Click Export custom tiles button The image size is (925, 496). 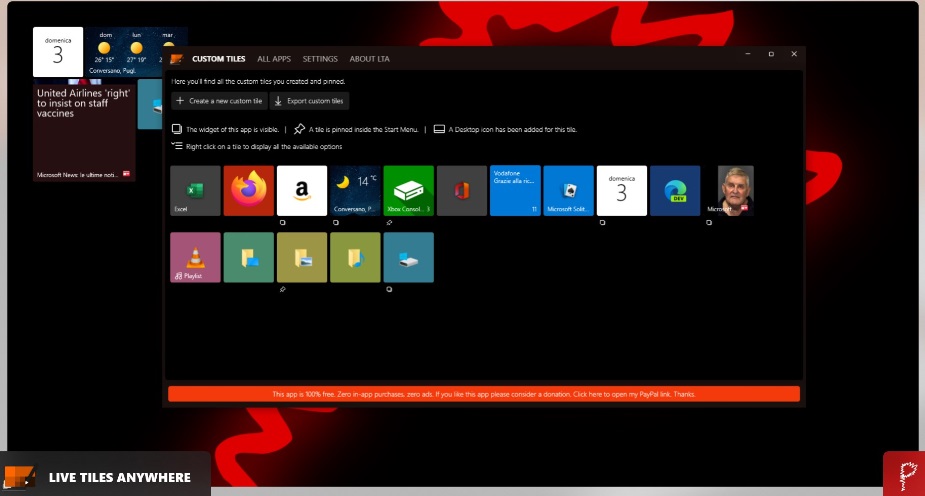point(309,101)
